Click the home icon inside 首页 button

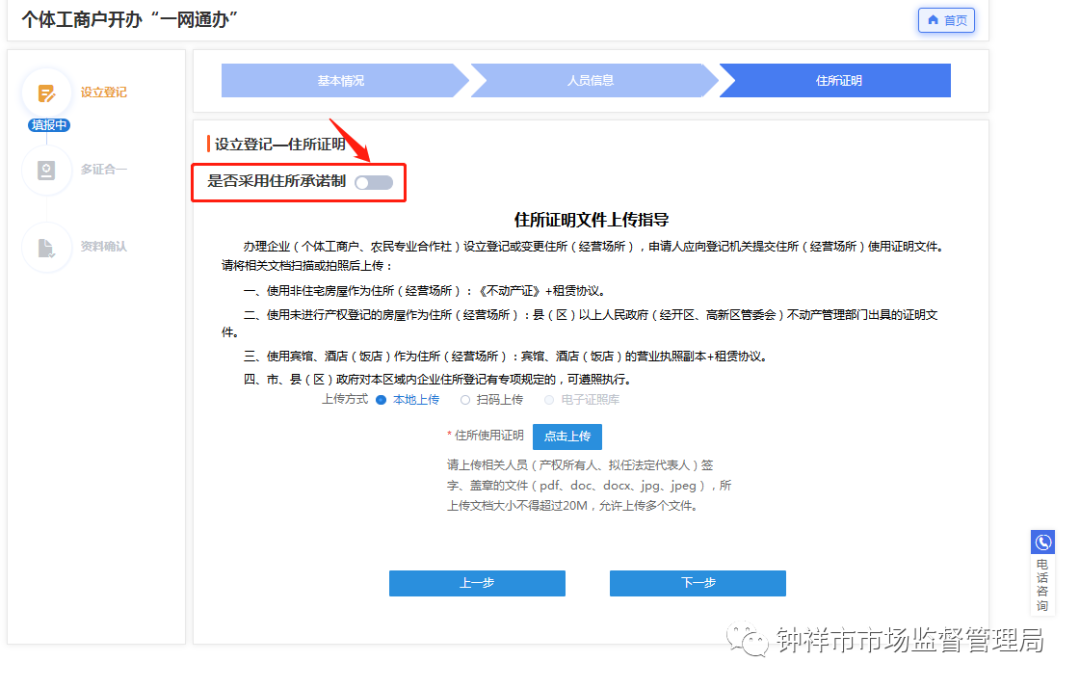[933, 20]
